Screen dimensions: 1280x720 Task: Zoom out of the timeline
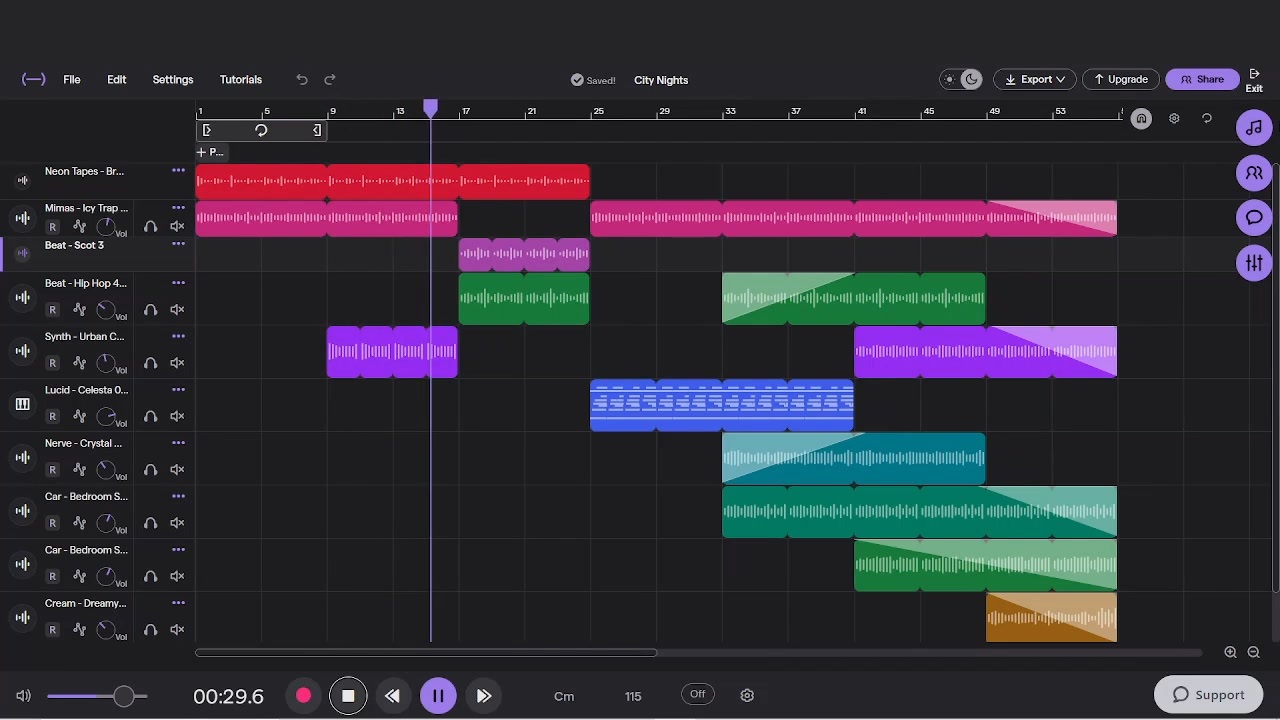(1254, 652)
